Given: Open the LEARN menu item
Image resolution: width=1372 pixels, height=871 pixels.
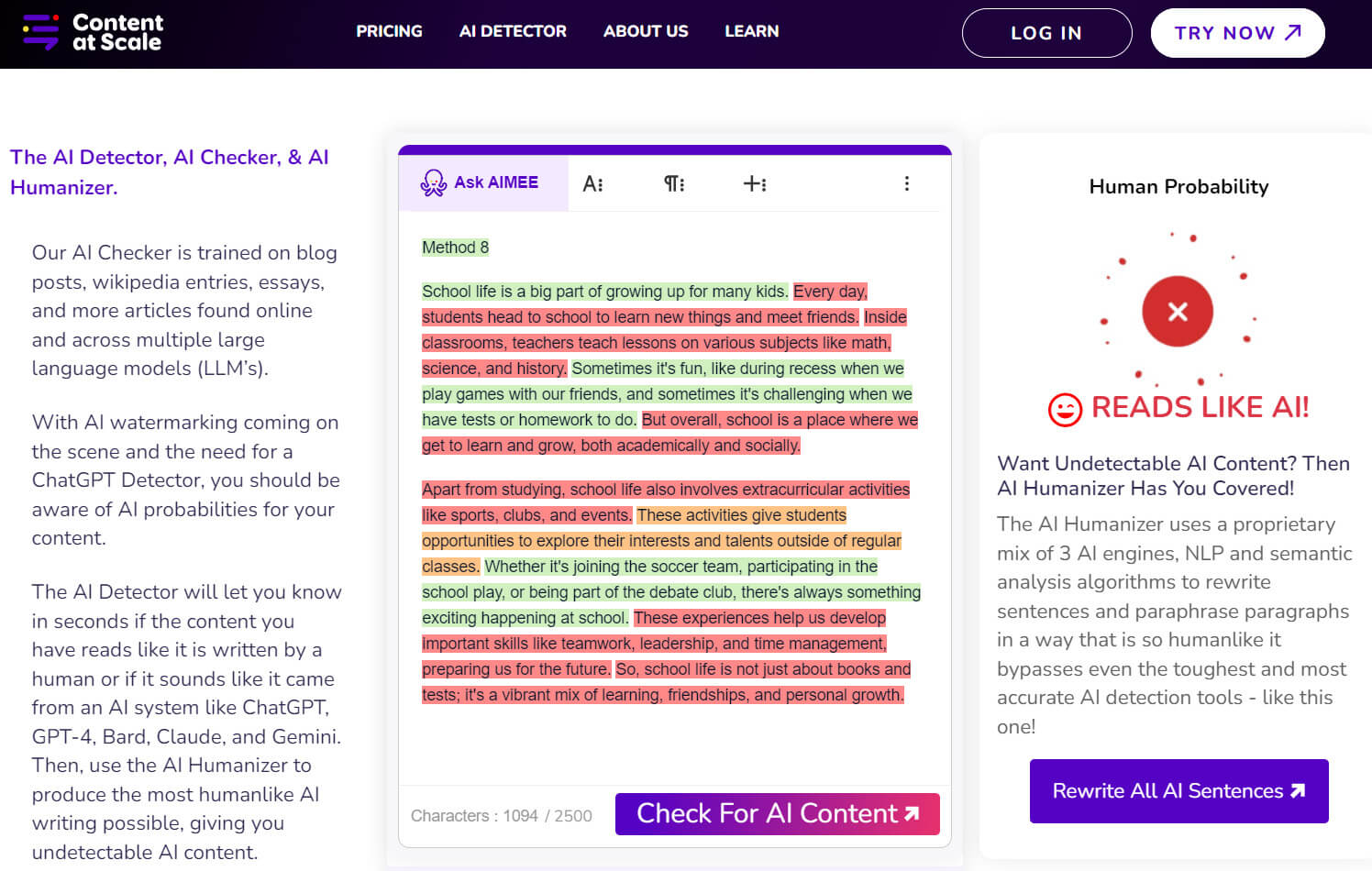Looking at the screenshot, I should point(752,31).
